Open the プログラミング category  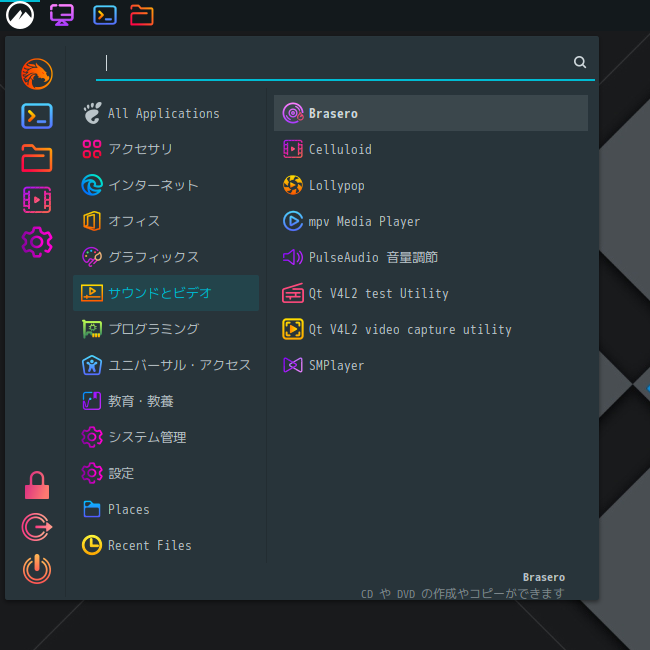click(x=166, y=329)
